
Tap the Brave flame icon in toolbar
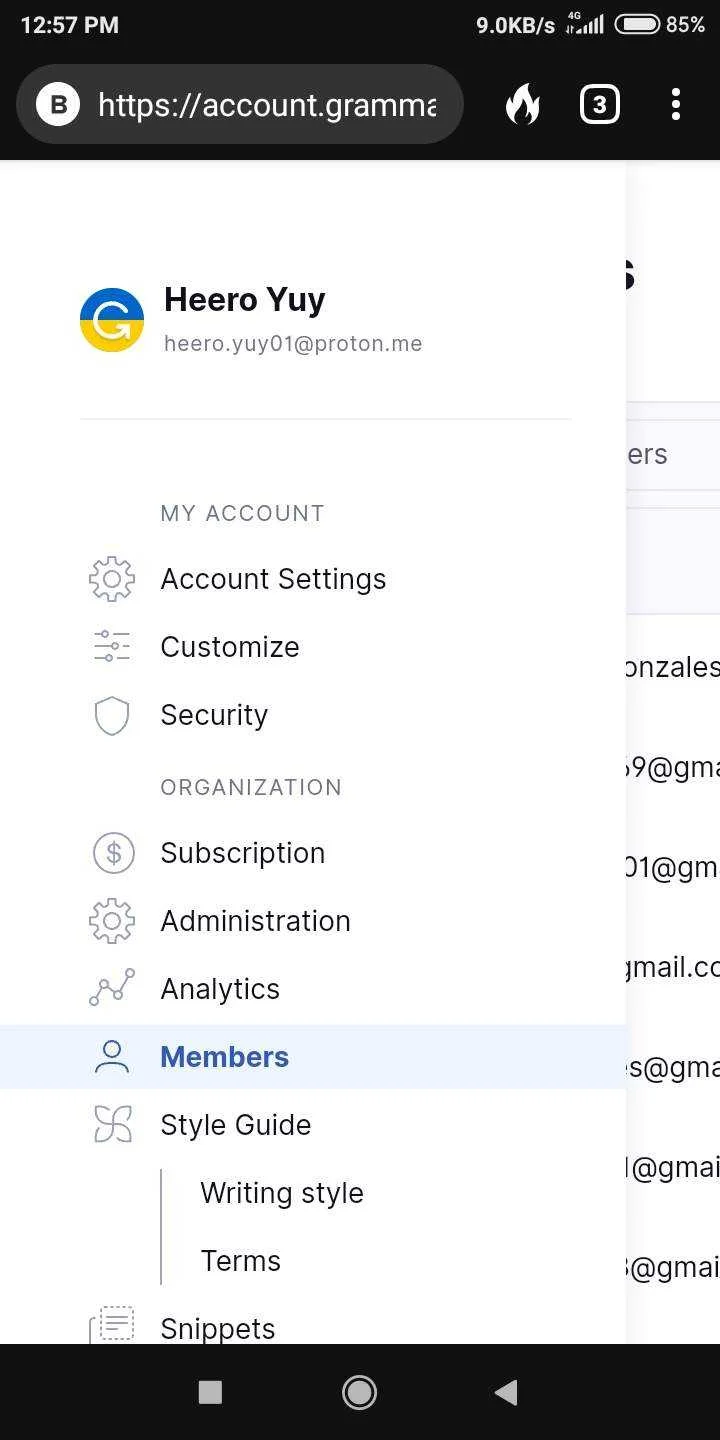522,104
